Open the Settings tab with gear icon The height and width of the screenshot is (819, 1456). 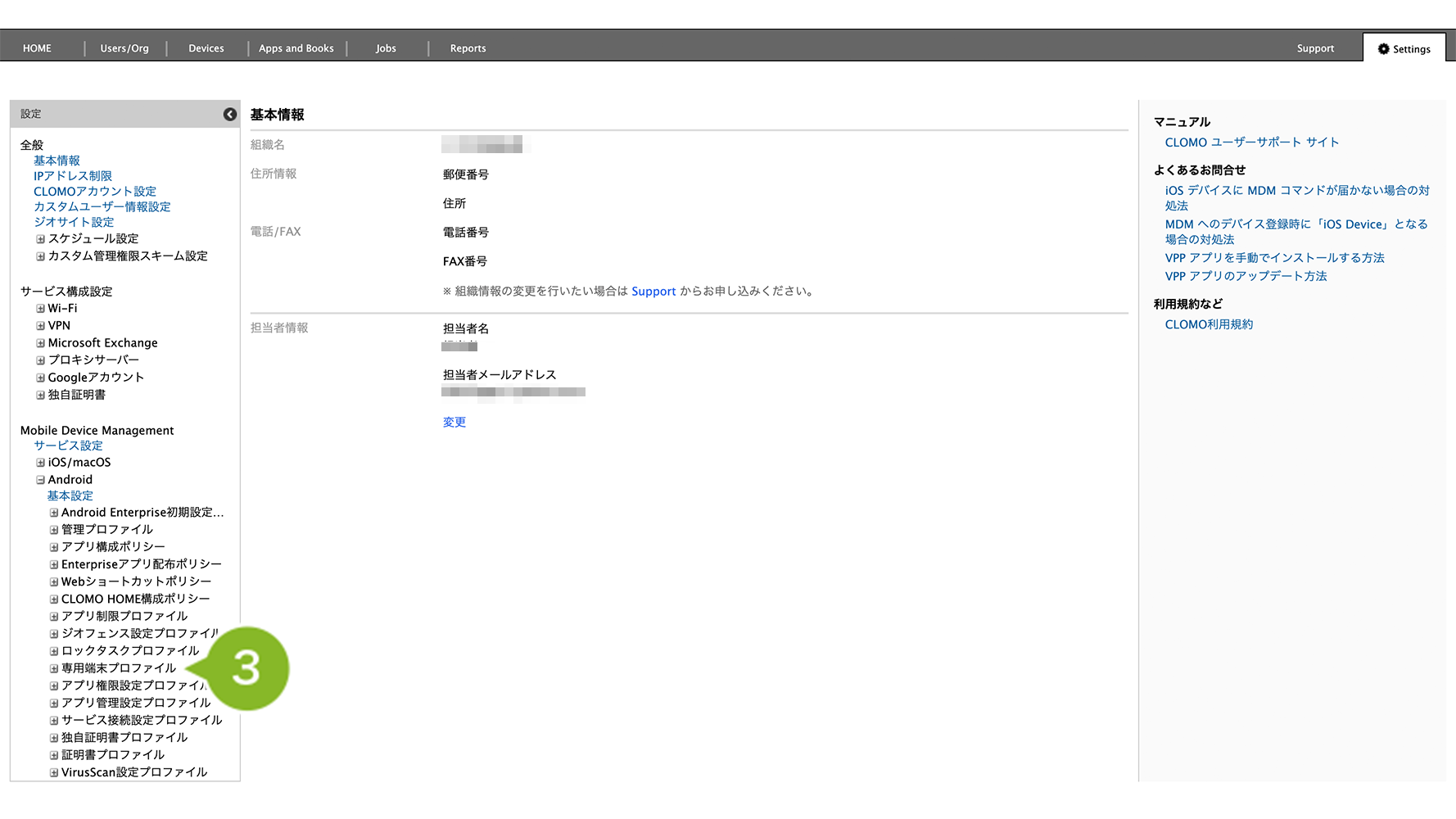click(x=1404, y=49)
